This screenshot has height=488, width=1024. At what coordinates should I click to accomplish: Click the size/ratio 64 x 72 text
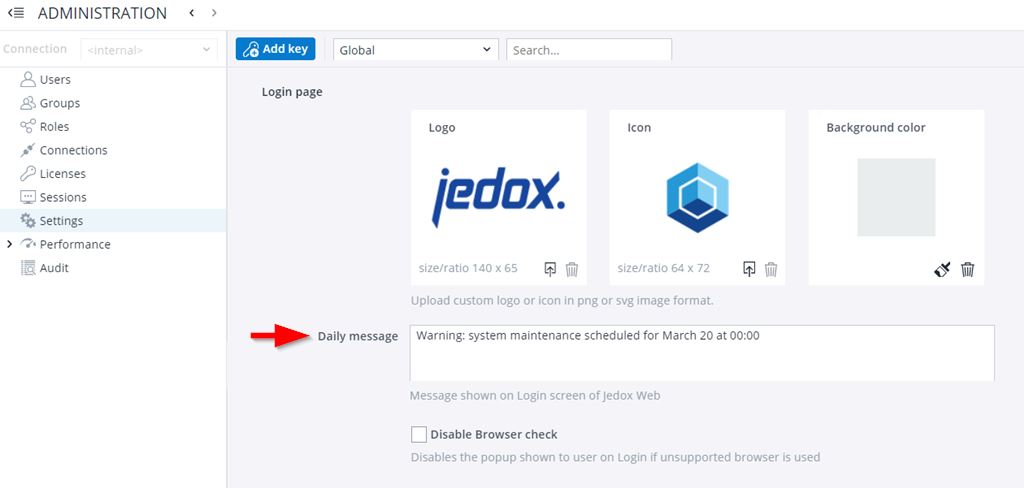664,268
